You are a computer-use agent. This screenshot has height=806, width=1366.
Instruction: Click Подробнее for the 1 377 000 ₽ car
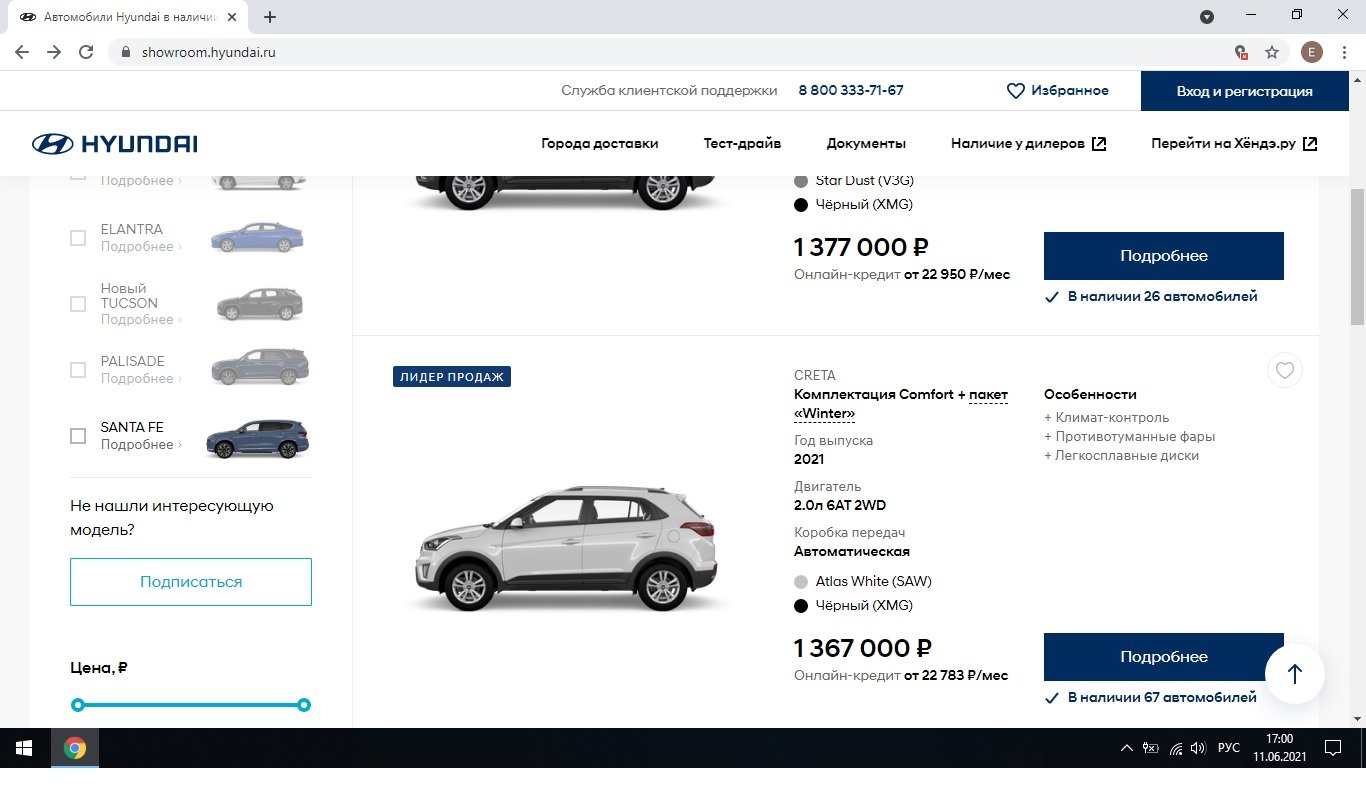pos(1164,256)
